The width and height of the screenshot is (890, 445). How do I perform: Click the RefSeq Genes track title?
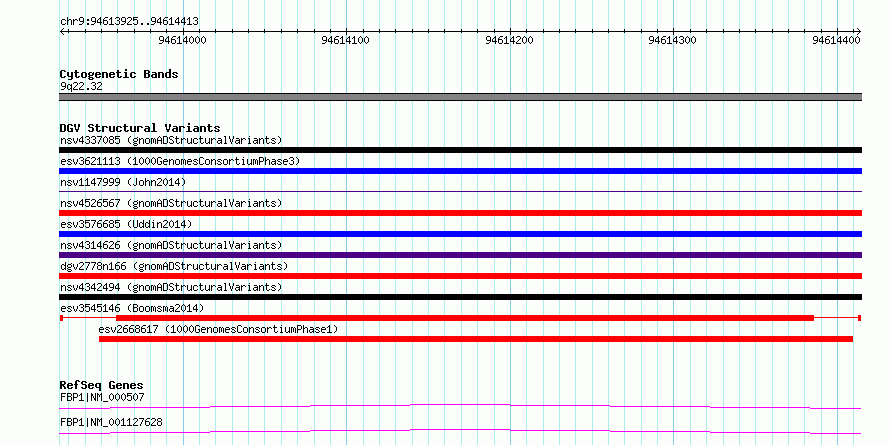coord(101,386)
